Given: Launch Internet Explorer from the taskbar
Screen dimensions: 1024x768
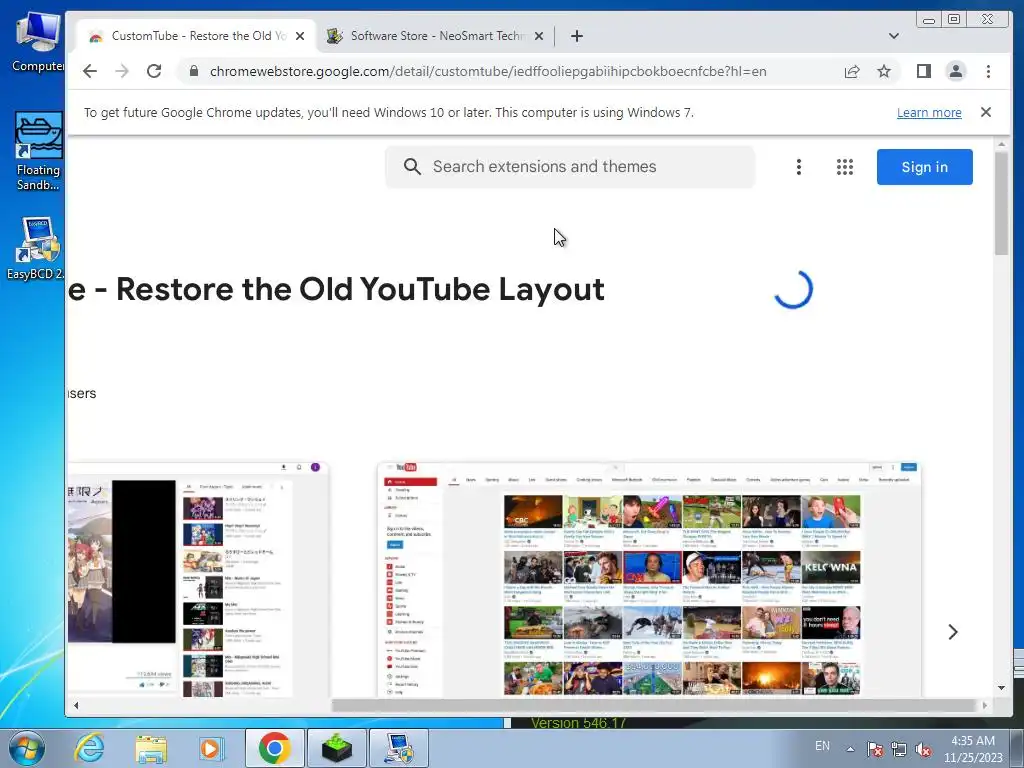Looking at the screenshot, I should [x=89, y=748].
